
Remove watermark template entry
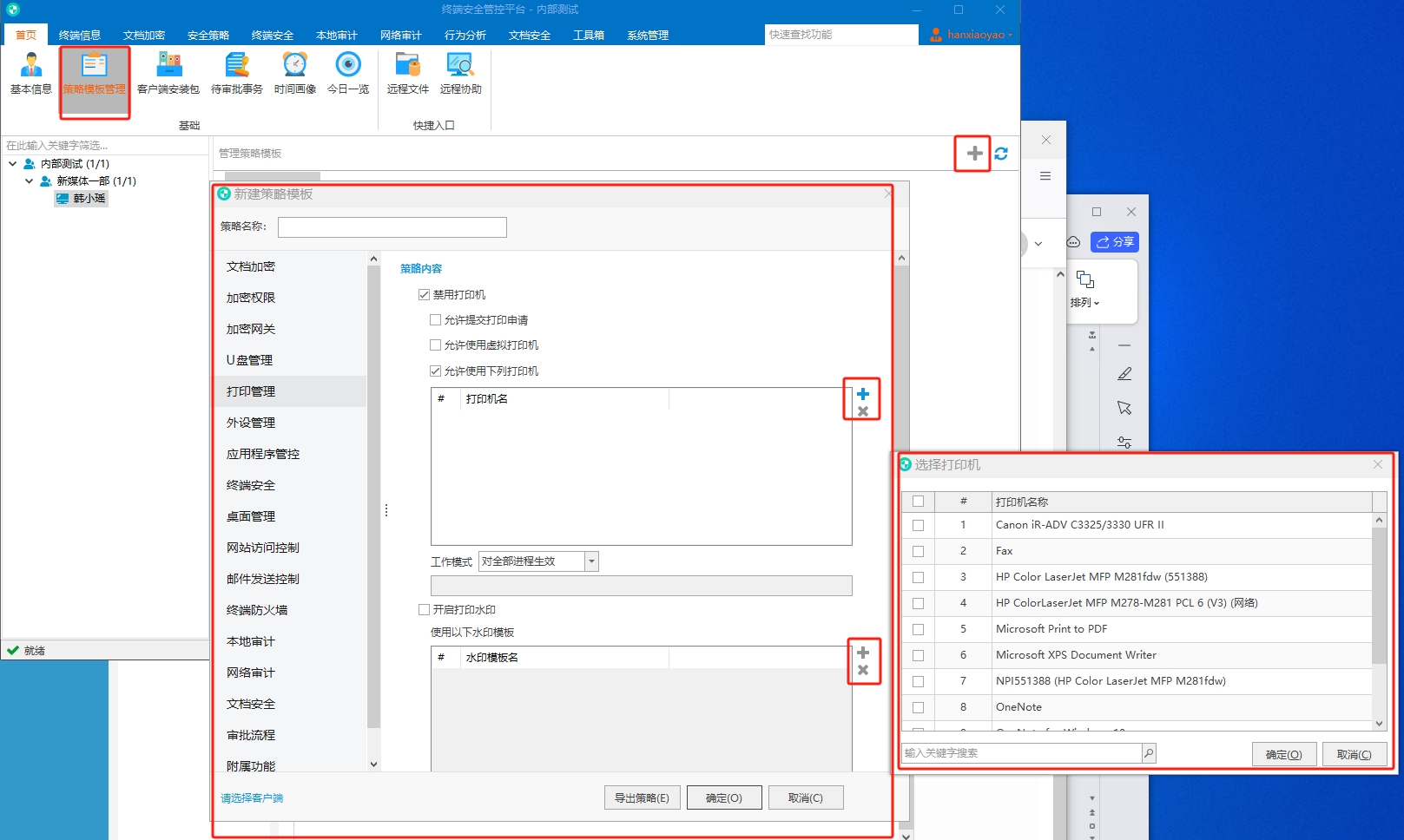[863, 670]
